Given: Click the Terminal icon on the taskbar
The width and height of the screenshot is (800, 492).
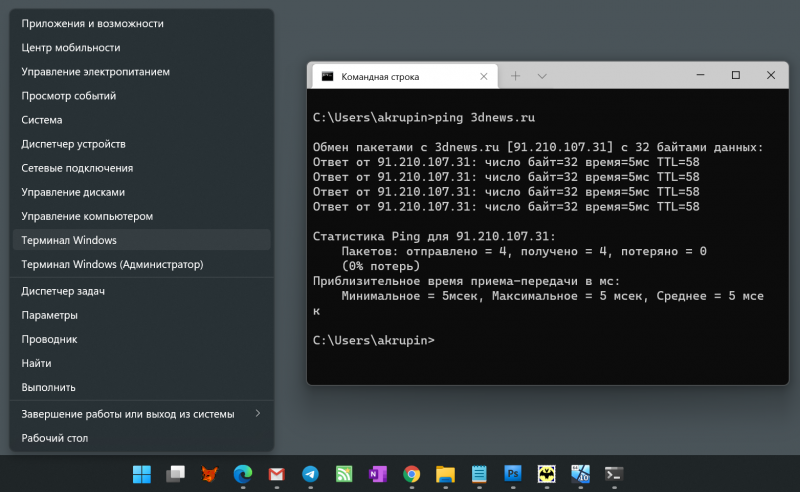Looking at the screenshot, I should tap(615, 474).
